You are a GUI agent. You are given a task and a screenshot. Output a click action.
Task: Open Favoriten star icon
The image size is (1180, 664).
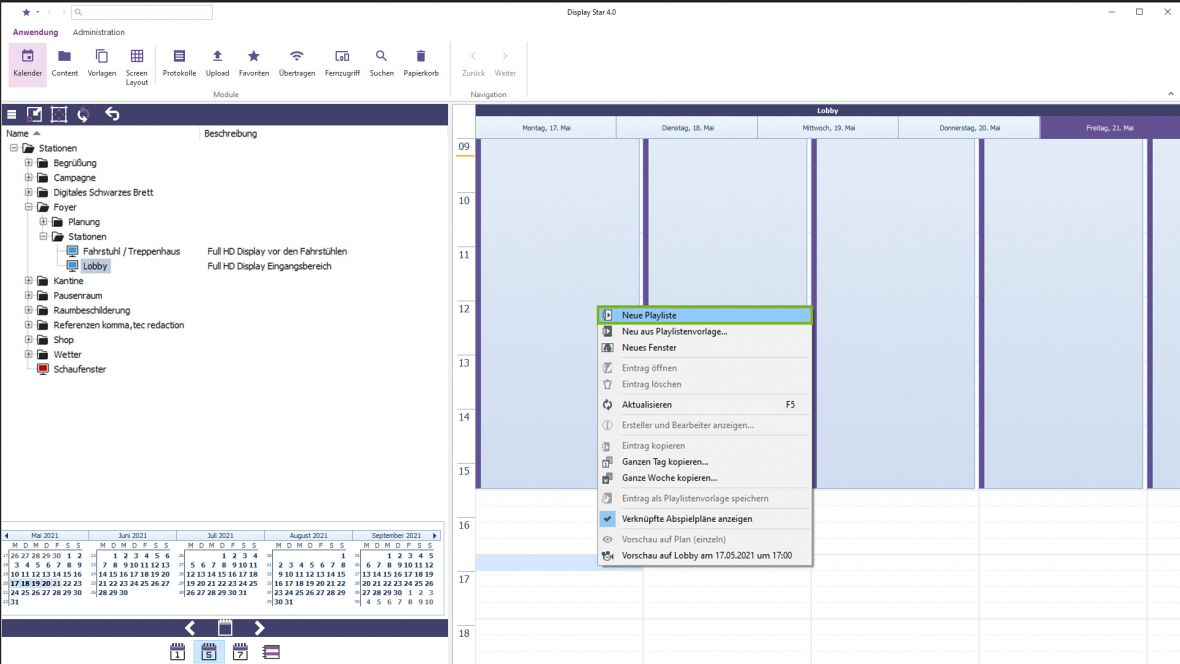coord(254,62)
